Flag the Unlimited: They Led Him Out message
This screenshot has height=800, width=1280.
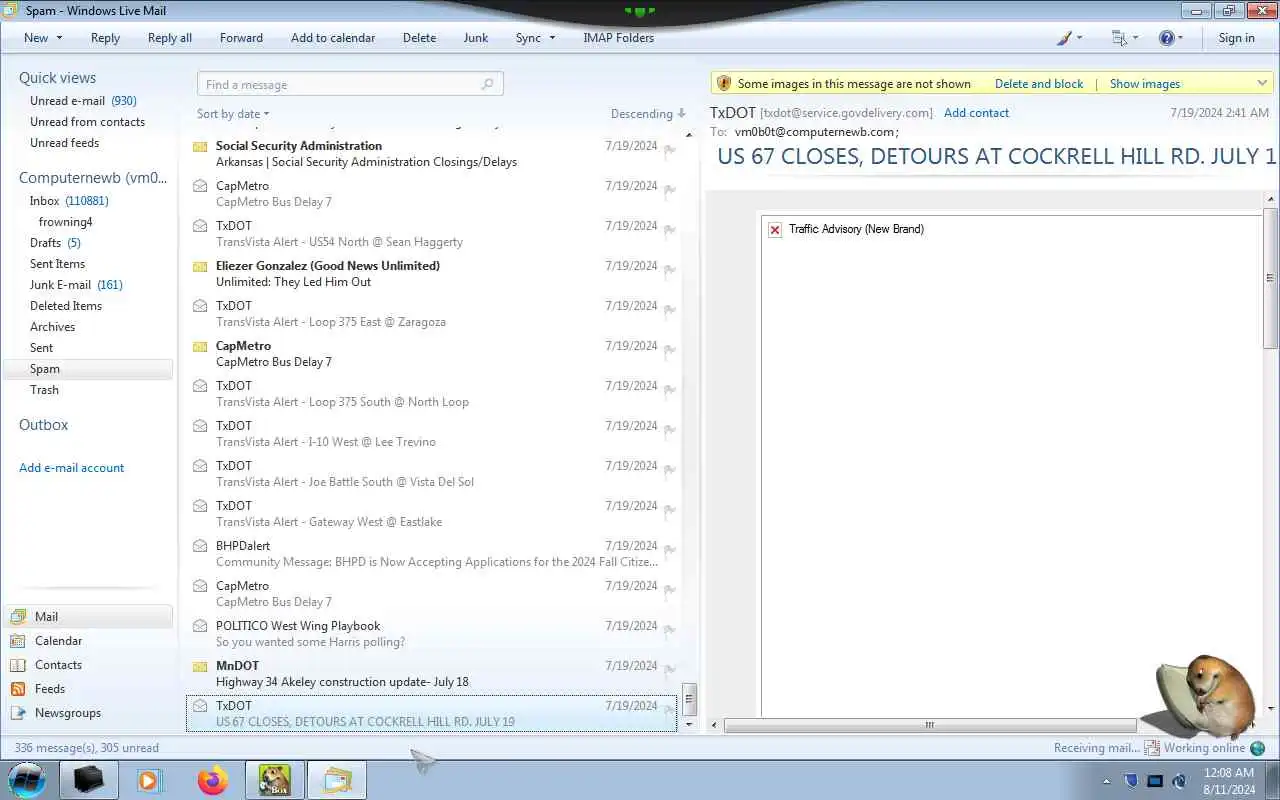pyautogui.click(x=670, y=270)
